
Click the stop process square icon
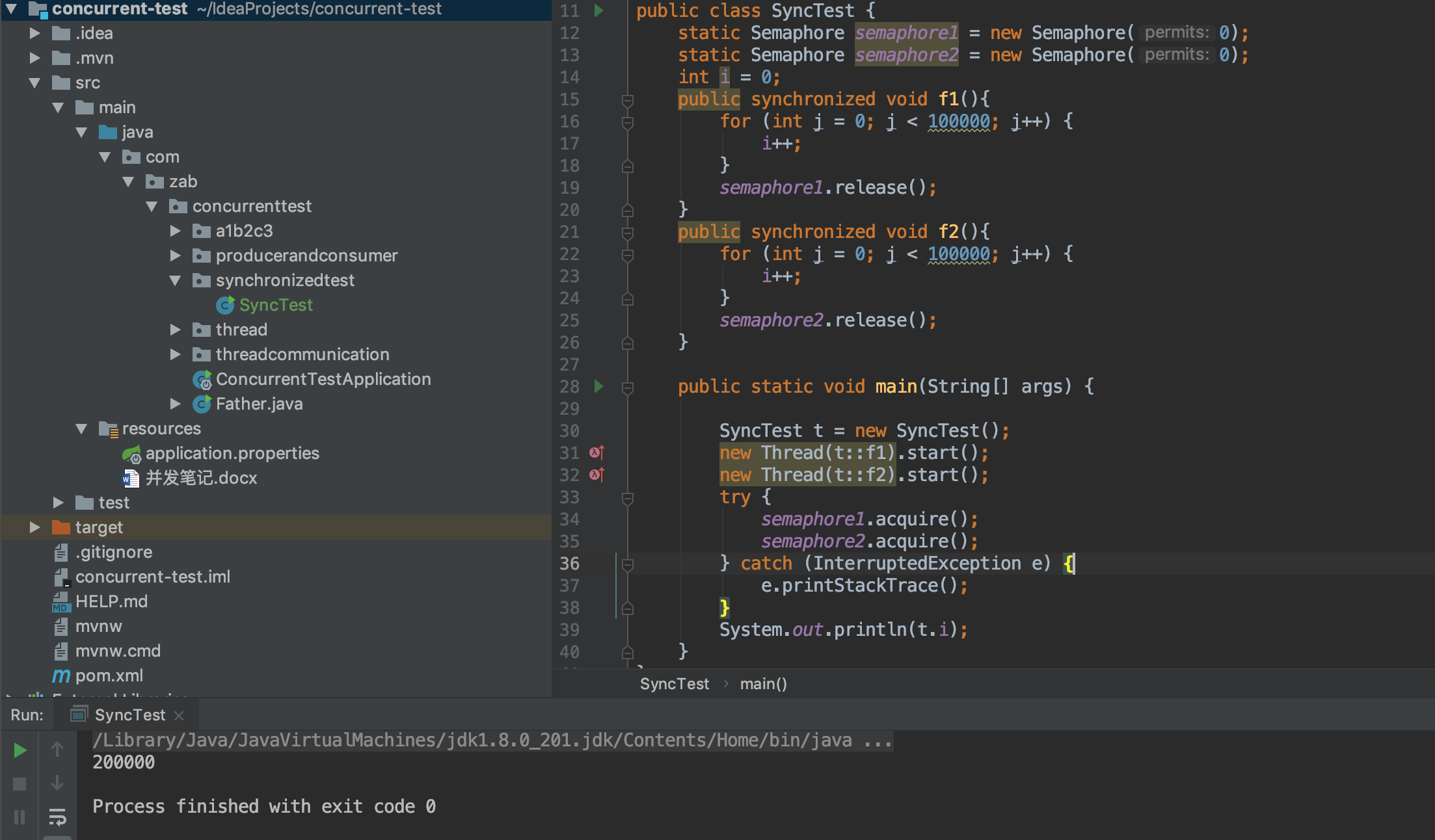click(20, 784)
